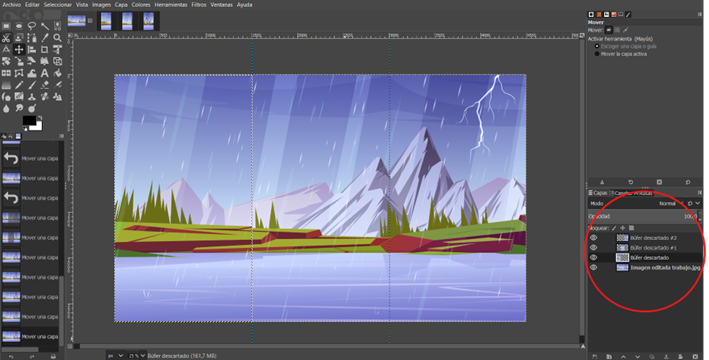Select the Ellipse Select tool
The width and height of the screenshot is (709, 360).
point(19,26)
